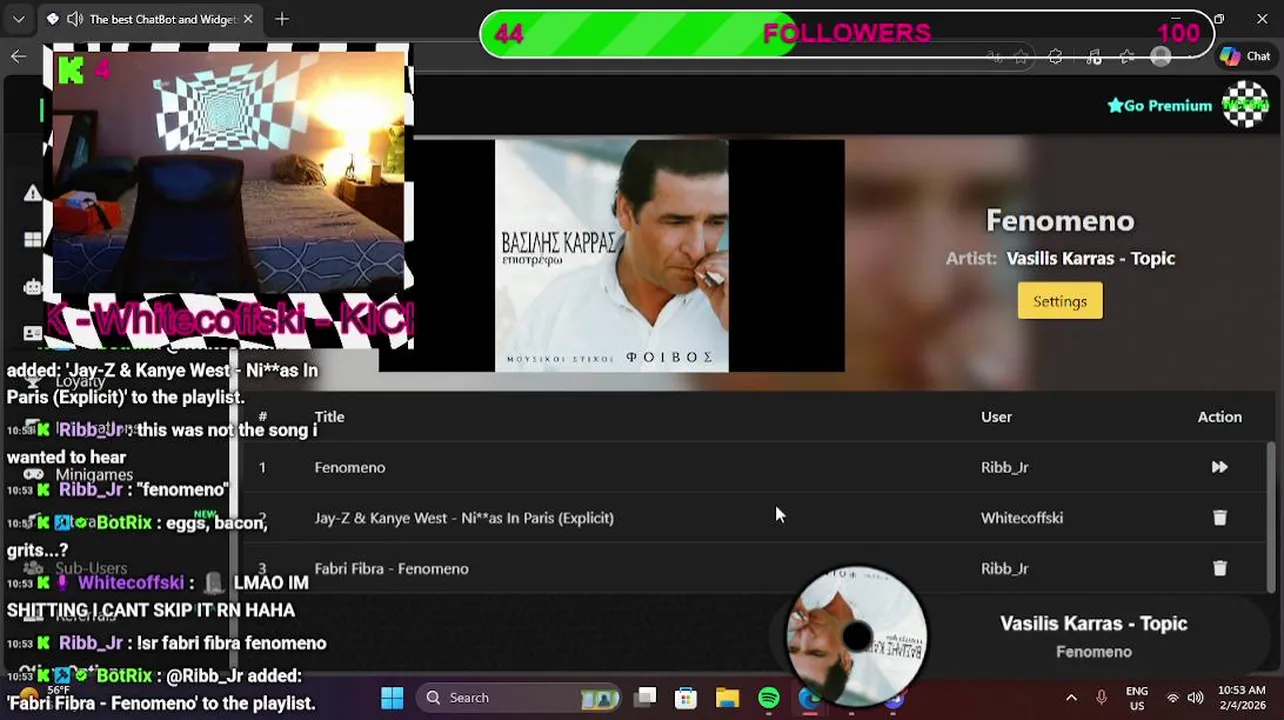Show hidden system tray icons
The height and width of the screenshot is (720, 1284).
pyautogui.click(x=1071, y=697)
